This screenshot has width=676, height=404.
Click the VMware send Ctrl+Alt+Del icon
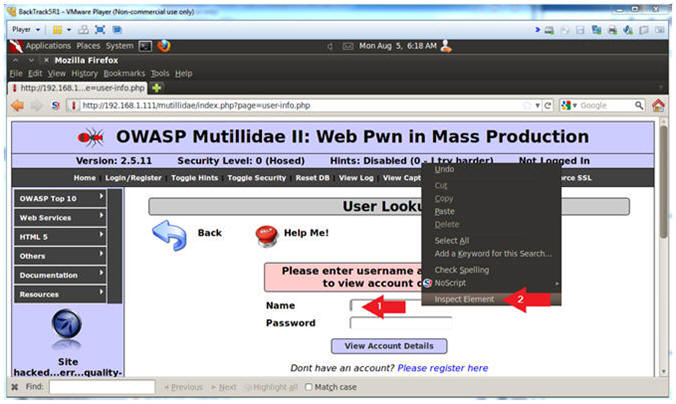pos(84,29)
